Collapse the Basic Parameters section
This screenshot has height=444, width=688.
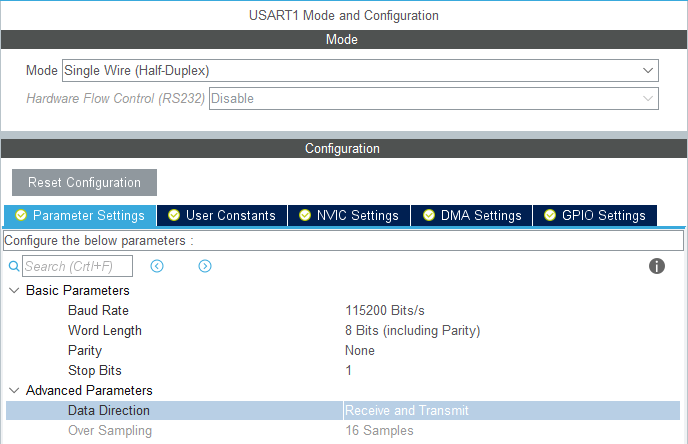coord(14,291)
